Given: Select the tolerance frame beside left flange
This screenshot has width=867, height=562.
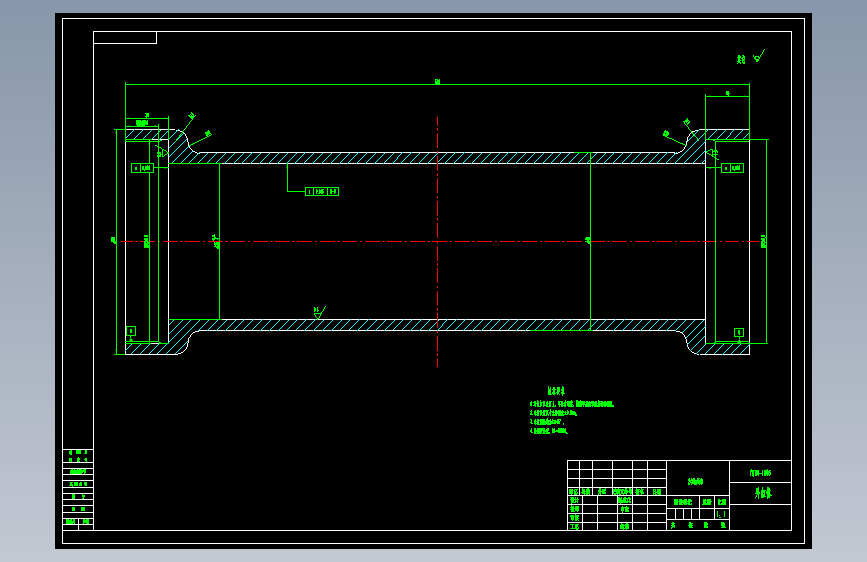Looking at the screenshot, I should (x=142, y=168).
